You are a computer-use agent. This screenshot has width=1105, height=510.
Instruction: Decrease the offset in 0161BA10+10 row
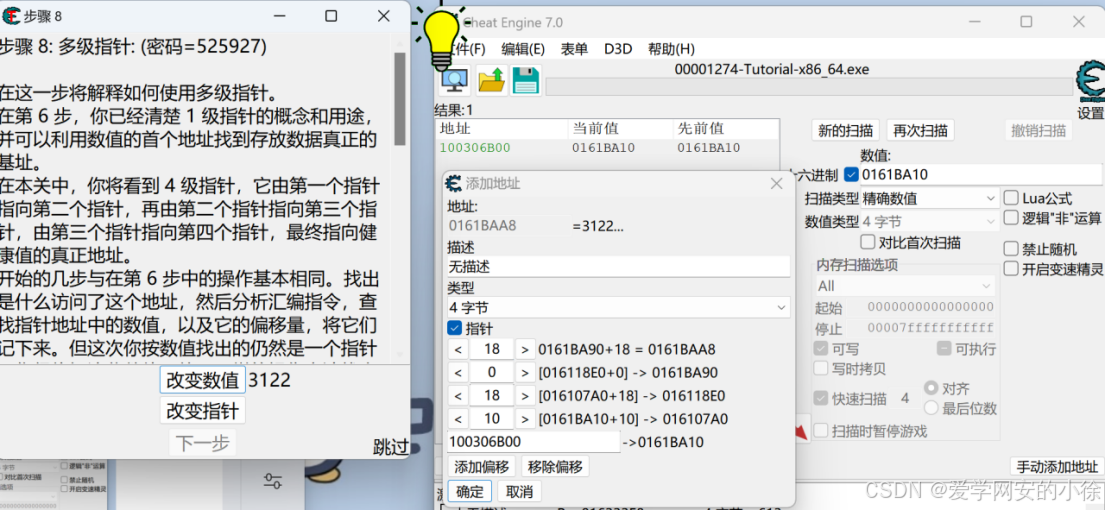coord(457,419)
